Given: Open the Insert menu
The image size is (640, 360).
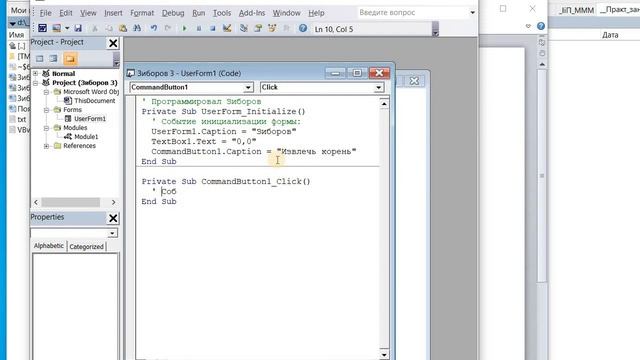Looking at the screenshot, I should [x=113, y=13].
